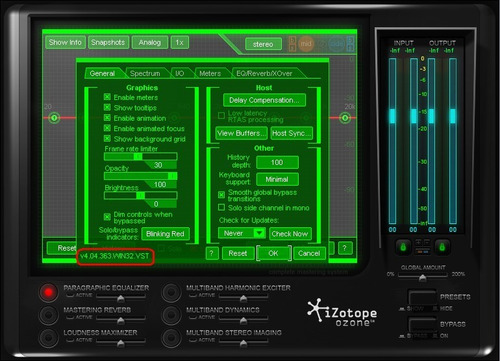
Task: Click the iZotope Ozone logo
Action: (342, 313)
